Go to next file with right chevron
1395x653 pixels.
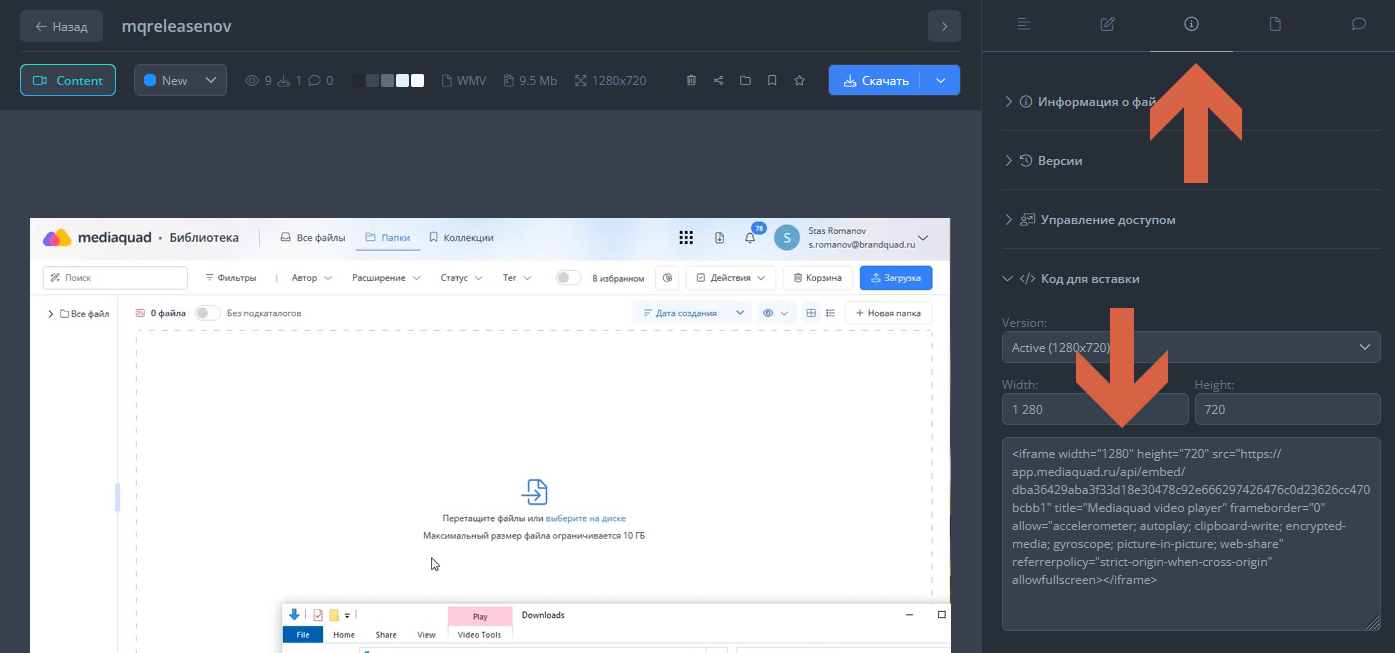pos(944,27)
